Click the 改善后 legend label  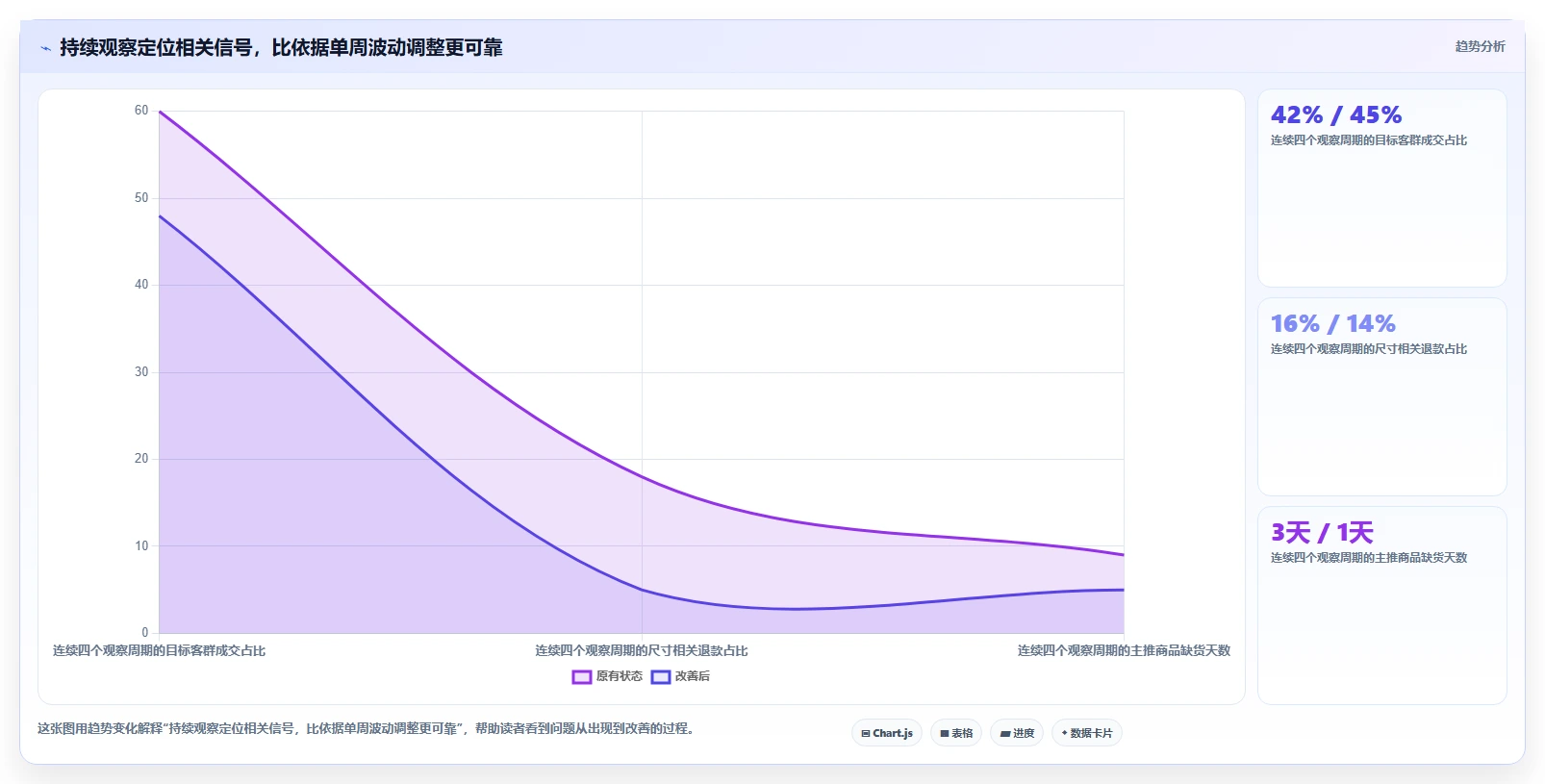tap(693, 676)
